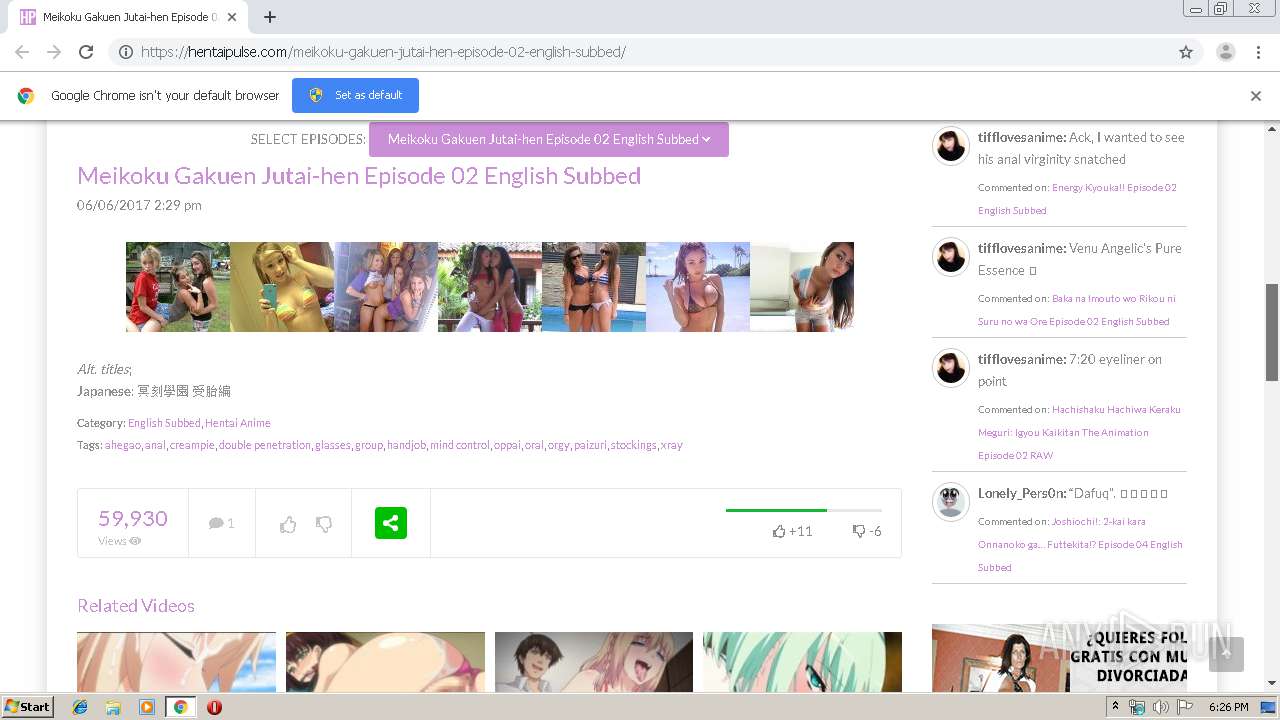
Task: Click the mind control tag
Action: (x=460, y=445)
